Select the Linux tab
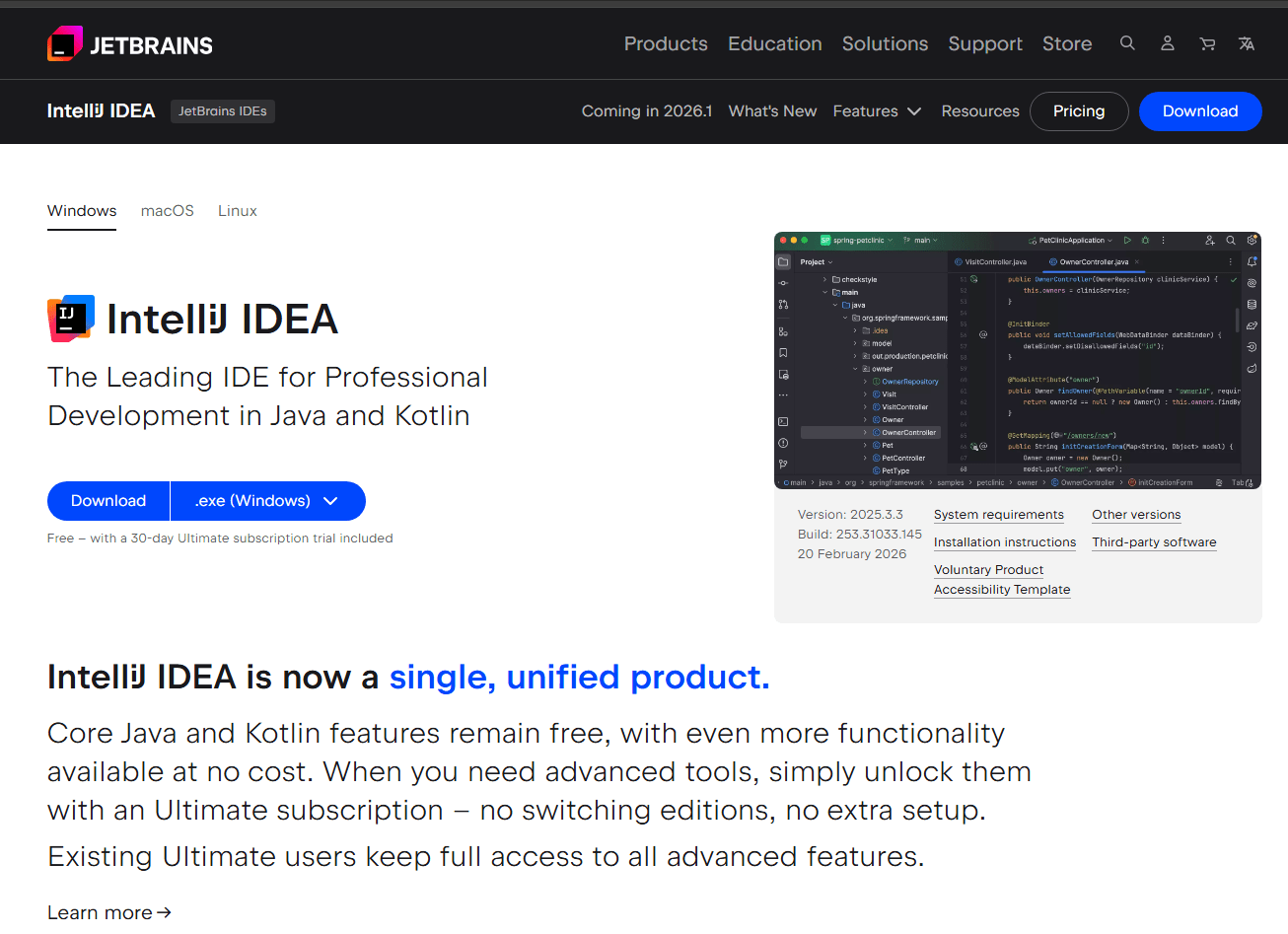 point(238,211)
